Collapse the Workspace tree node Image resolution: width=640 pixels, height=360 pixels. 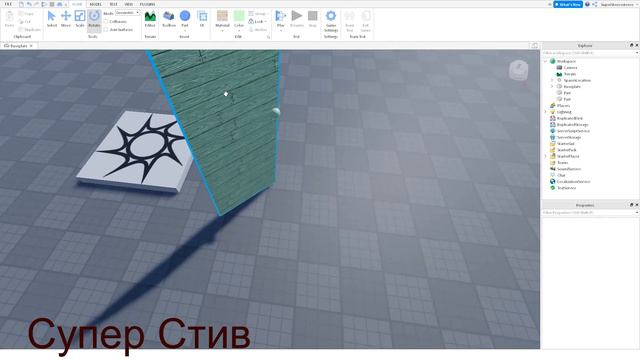[545, 61]
